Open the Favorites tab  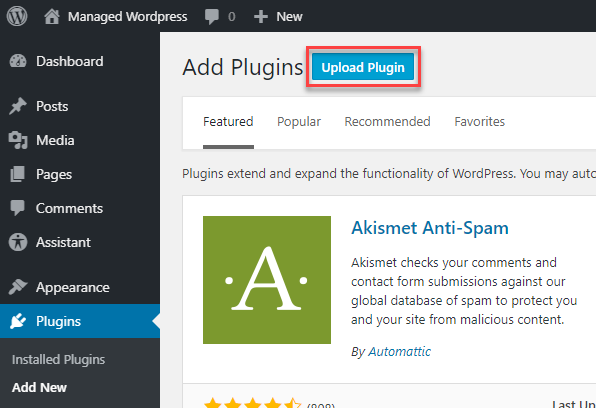tap(479, 122)
